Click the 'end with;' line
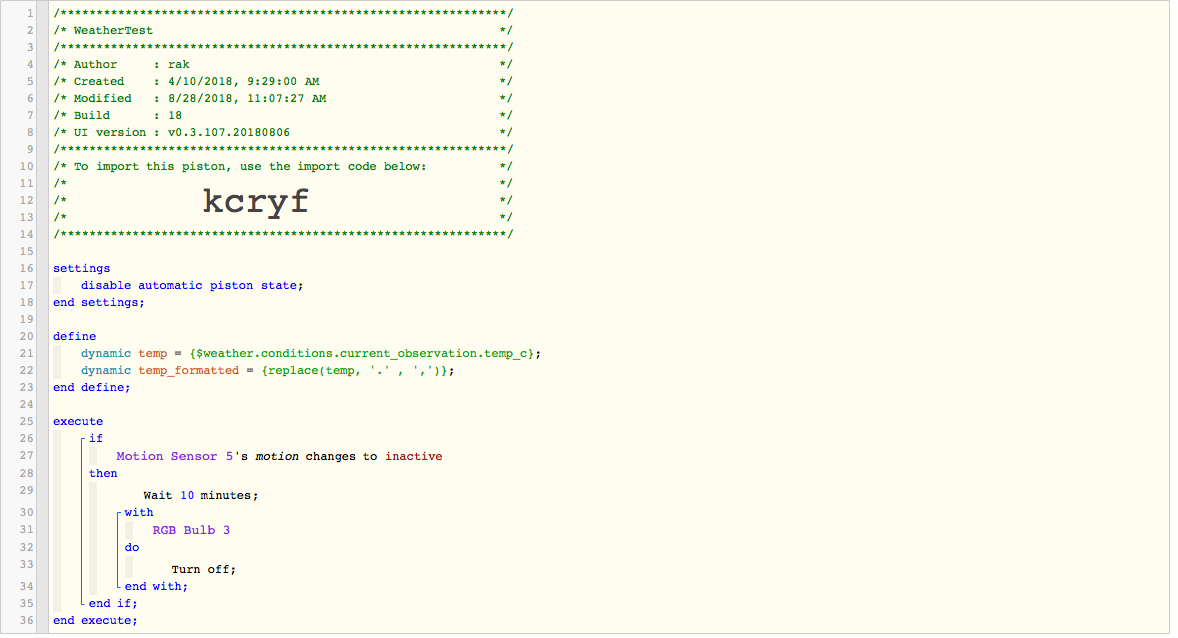Screen dimensions: 1178x638 156,587
